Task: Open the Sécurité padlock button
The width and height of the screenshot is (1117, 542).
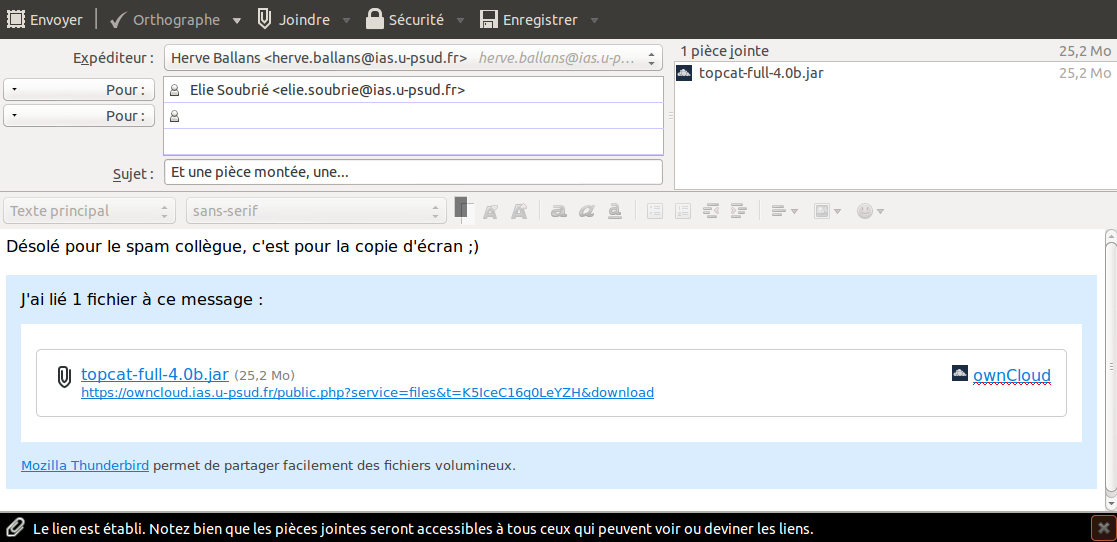Action: 404,20
